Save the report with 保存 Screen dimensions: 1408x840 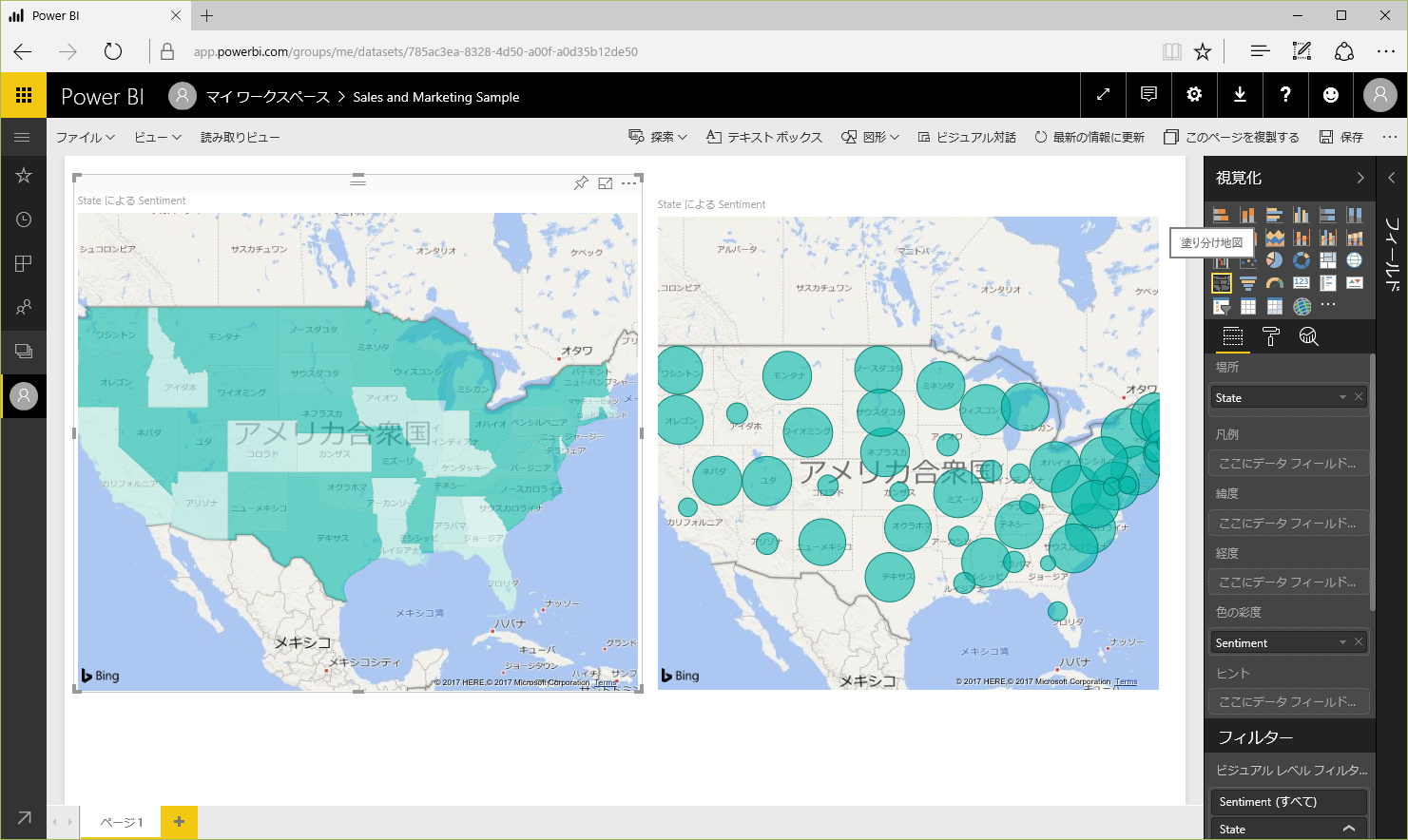tap(1341, 138)
